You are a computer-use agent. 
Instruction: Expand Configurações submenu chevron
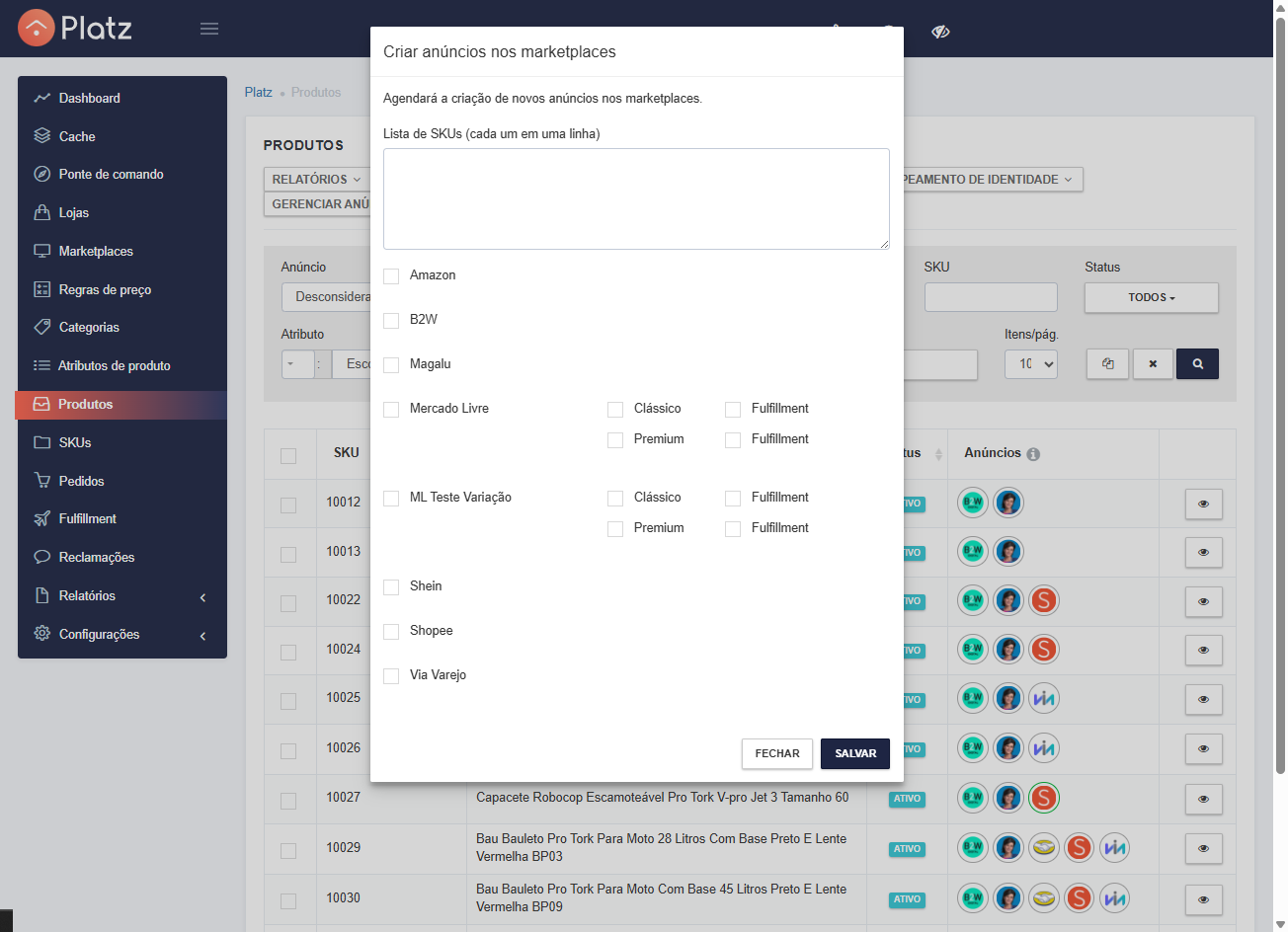pos(202,636)
